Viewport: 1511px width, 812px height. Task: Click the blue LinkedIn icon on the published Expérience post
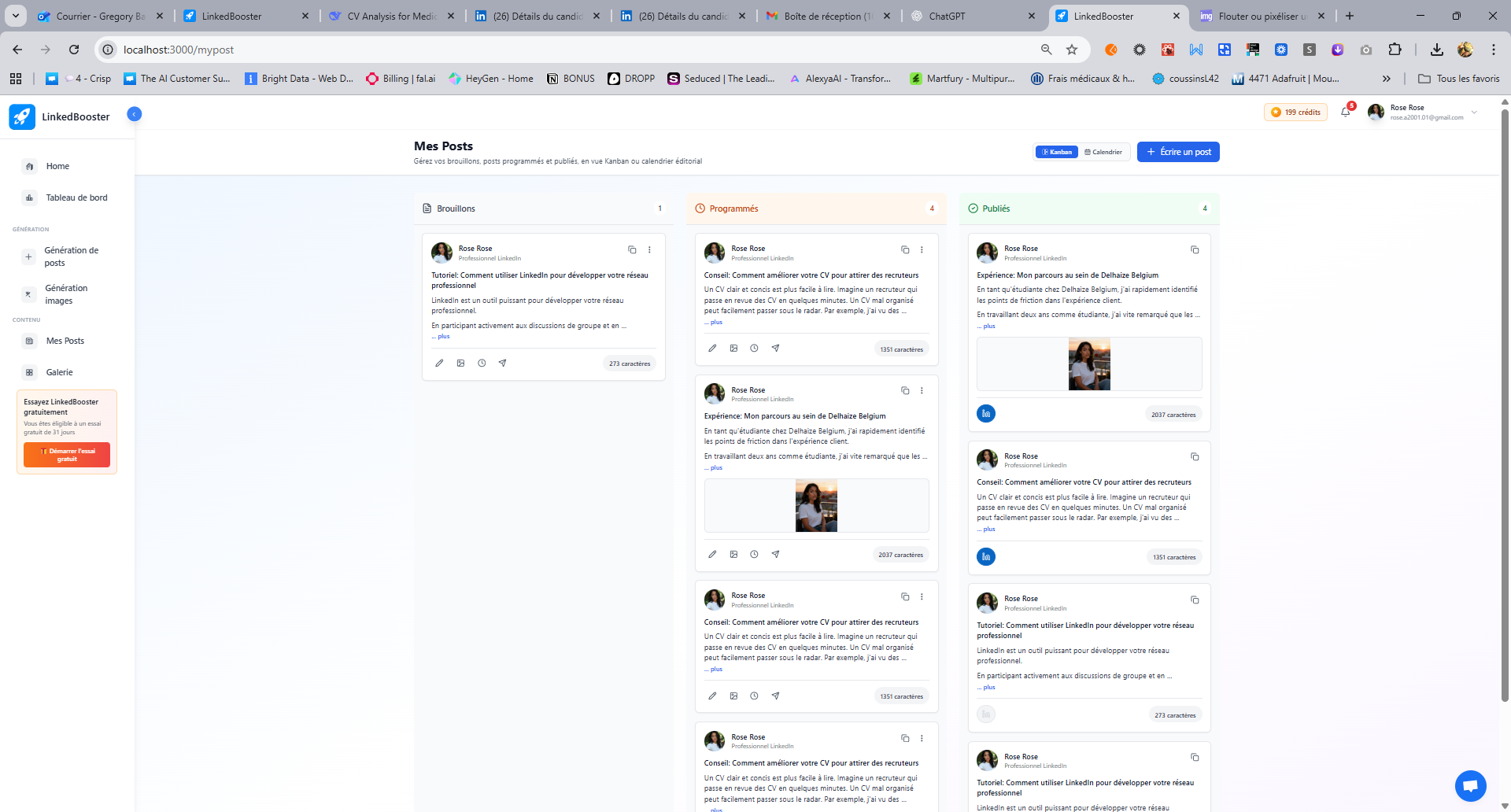point(986,414)
